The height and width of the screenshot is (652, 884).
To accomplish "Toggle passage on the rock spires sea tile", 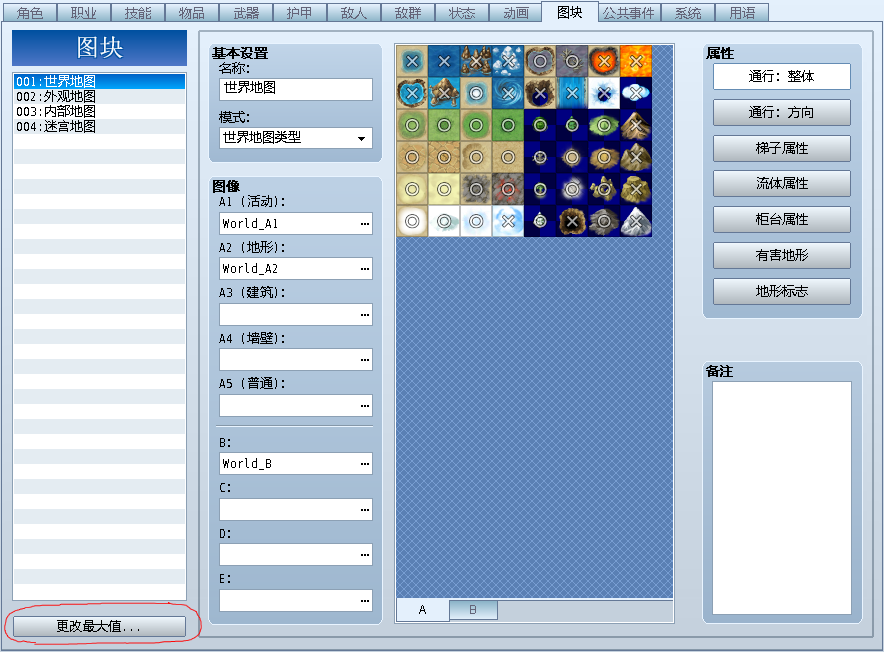I will (476, 61).
